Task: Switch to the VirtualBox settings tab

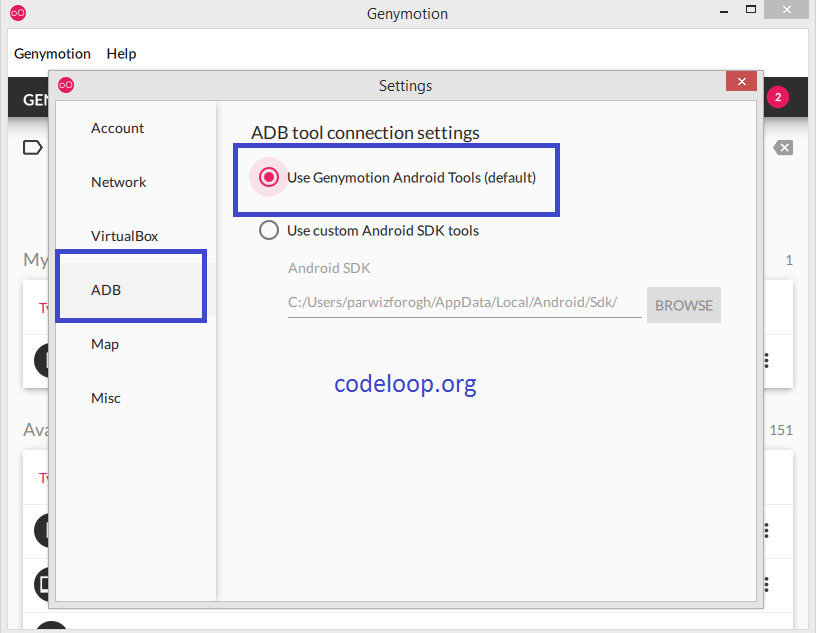Action: point(124,236)
